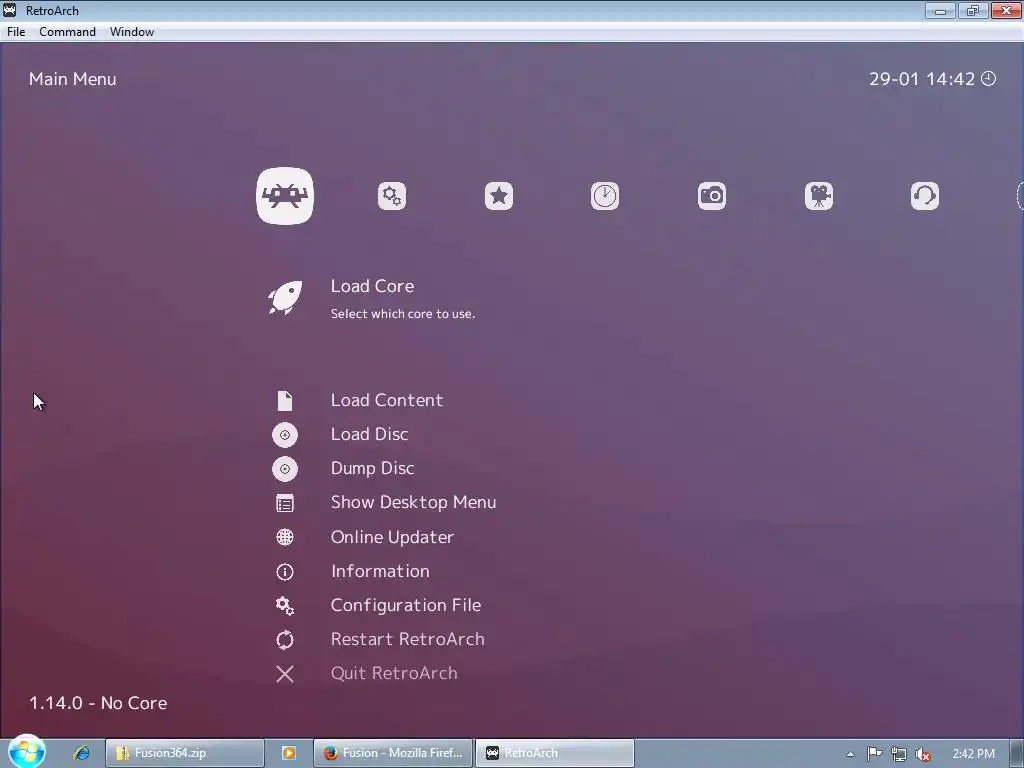Viewport: 1024px width, 768px height.
Task: Open the History clock tab icon
Action: pyautogui.click(x=605, y=196)
